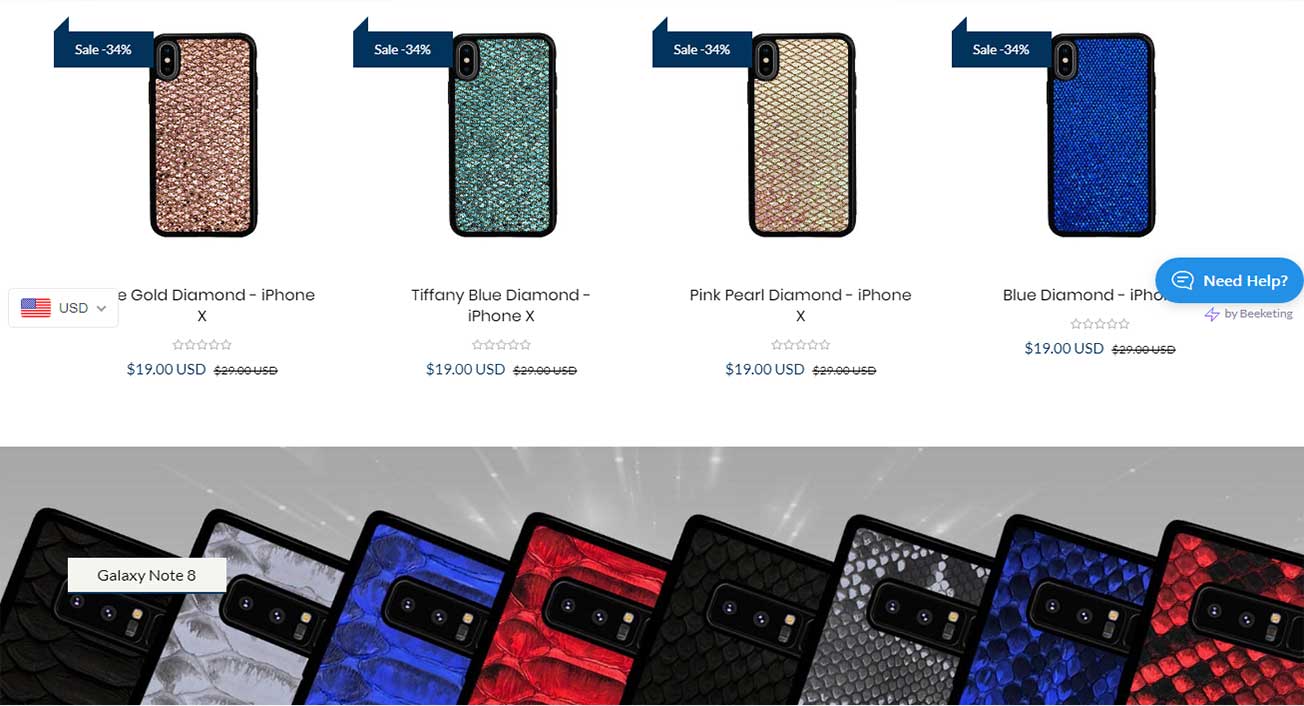Viewport: 1304px width, 706px height.
Task: Click star rating under Blue Diamond case
Action: click(x=1100, y=324)
